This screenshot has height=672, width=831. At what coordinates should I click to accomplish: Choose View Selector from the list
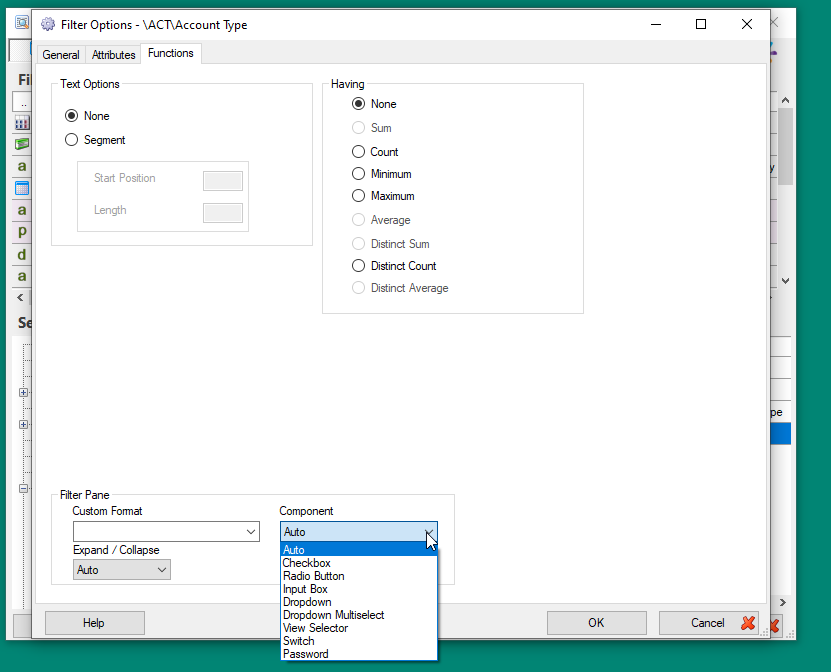tap(359, 628)
